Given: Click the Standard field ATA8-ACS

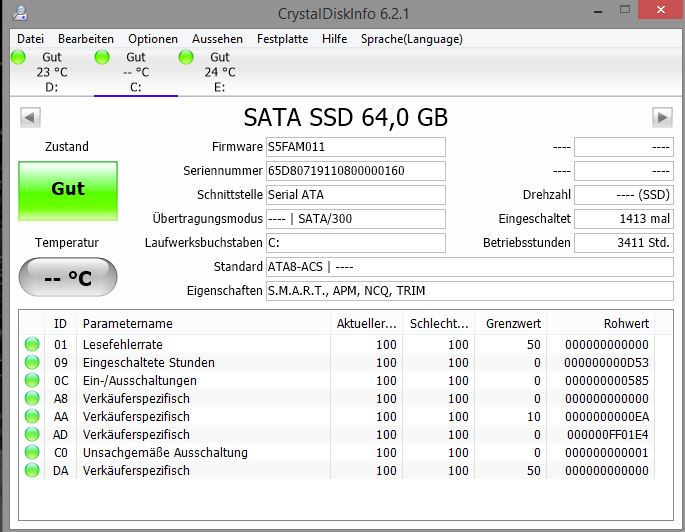Looking at the screenshot, I should 470,267.
